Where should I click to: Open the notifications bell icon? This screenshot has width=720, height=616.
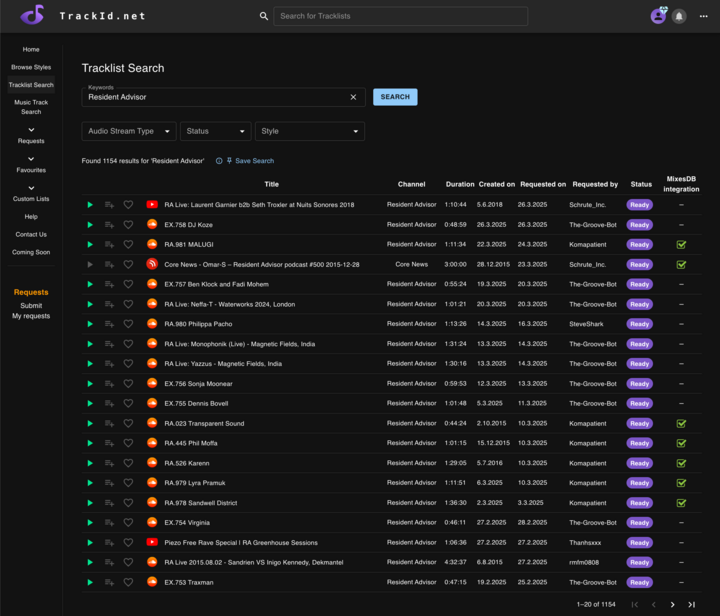pos(679,16)
